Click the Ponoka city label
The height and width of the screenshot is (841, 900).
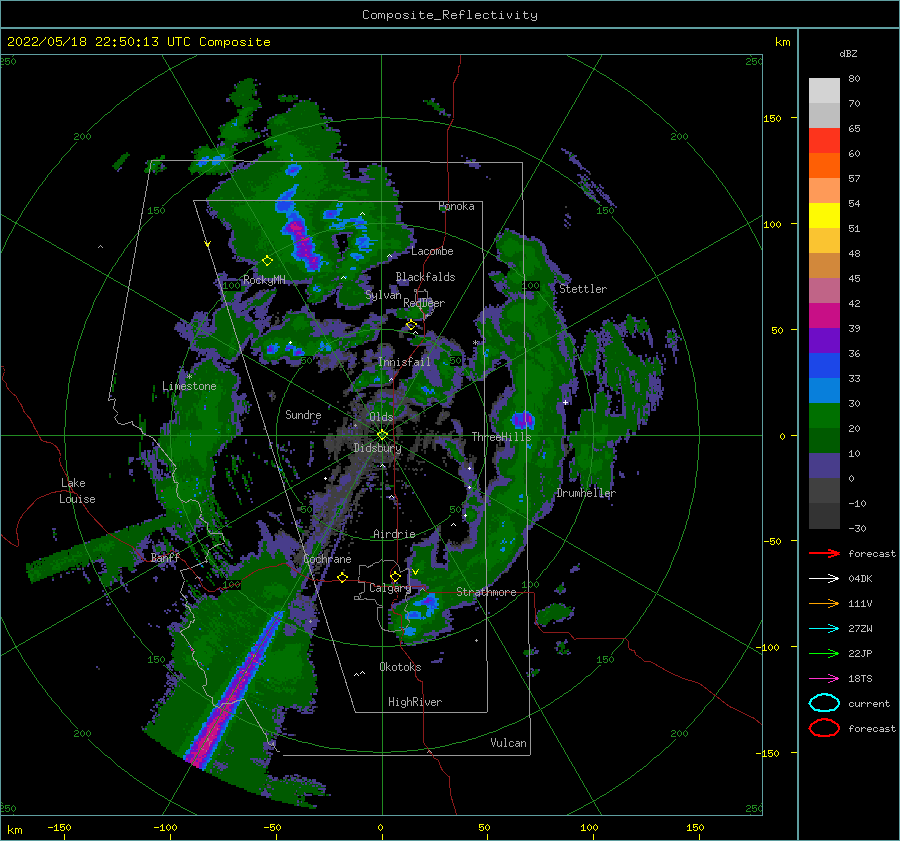(456, 206)
